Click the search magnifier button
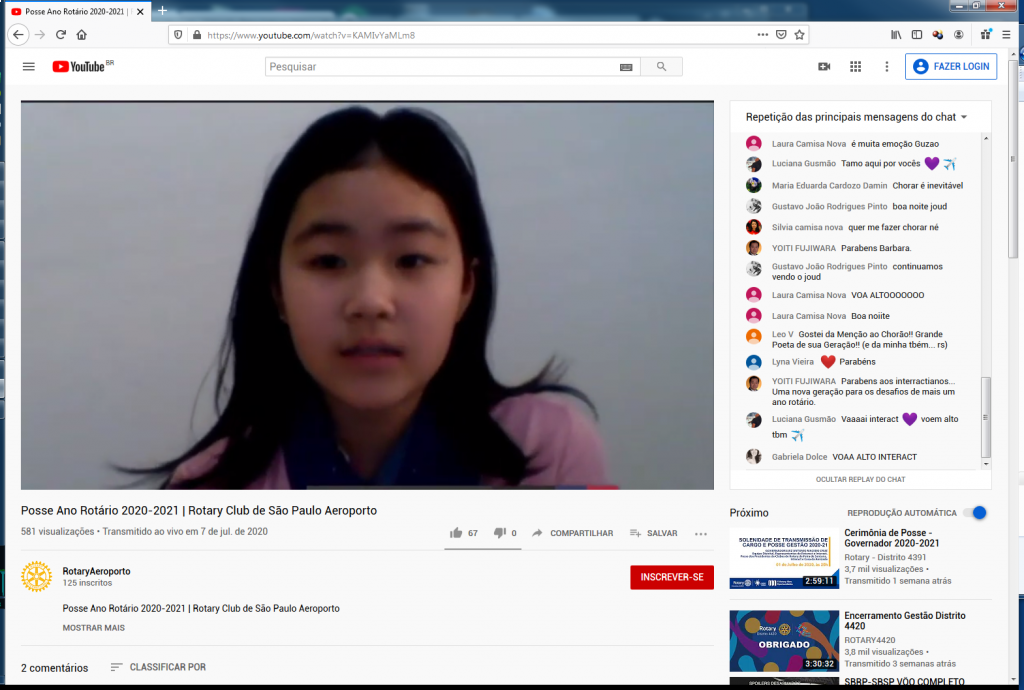Viewport: 1024px width, 690px height. [661, 67]
